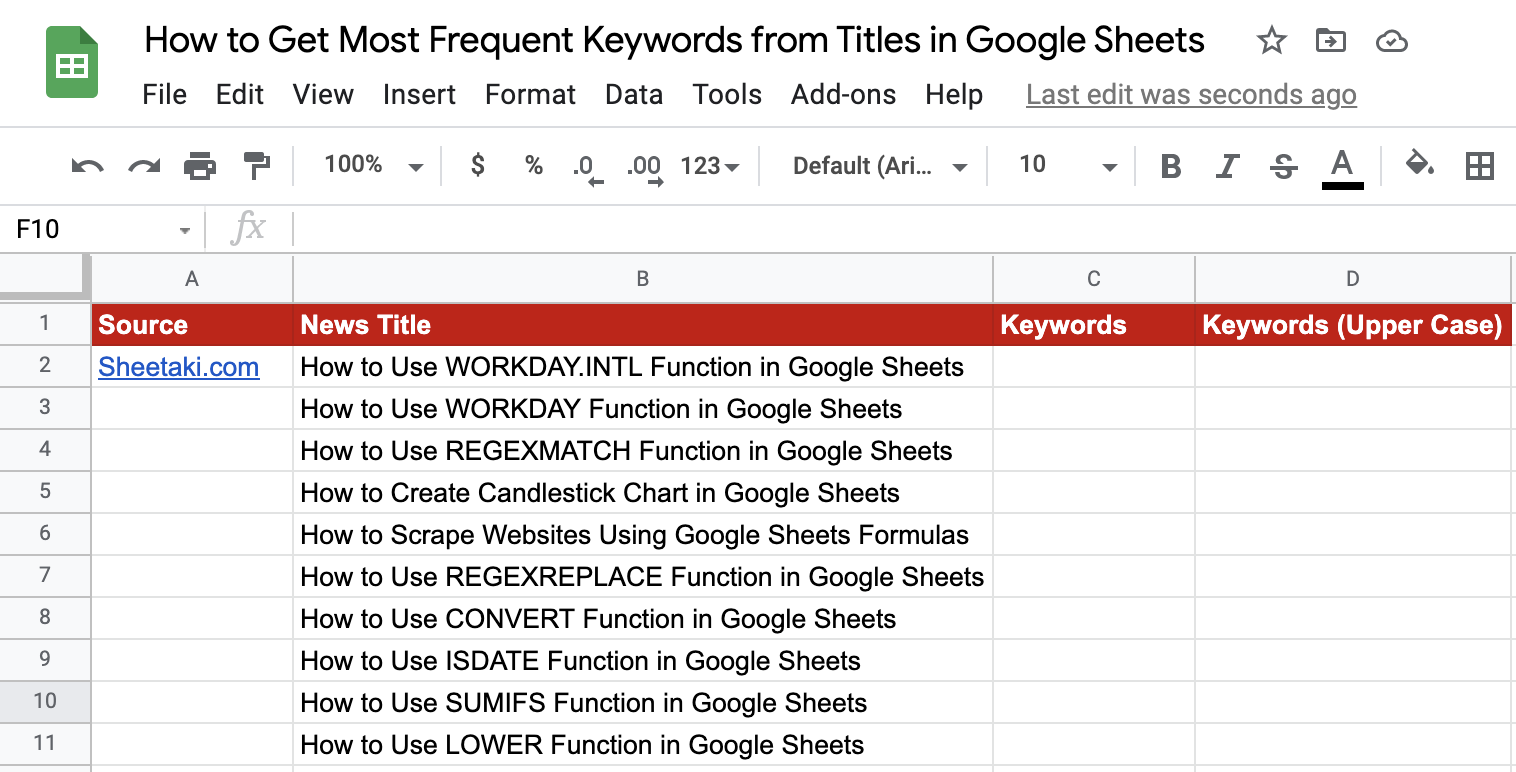Open the Sheetaki.com link in cell A2
Viewport: 1516px width, 772px height.
click(x=178, y=367)
